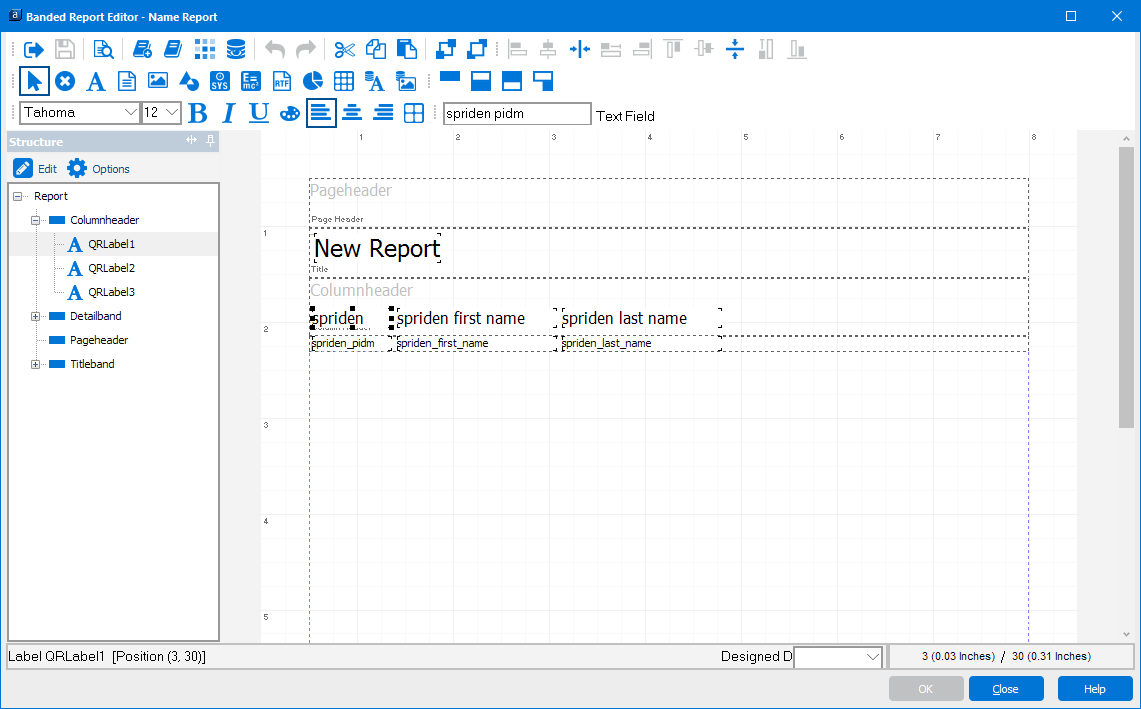Viewport: 1141px width, 709px height.
Task: Click Edit in the Structure panel
Action: 35,168
